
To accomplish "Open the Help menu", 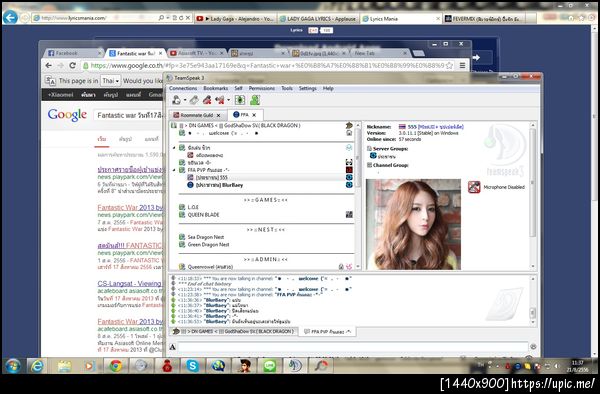I will (328, 88).
